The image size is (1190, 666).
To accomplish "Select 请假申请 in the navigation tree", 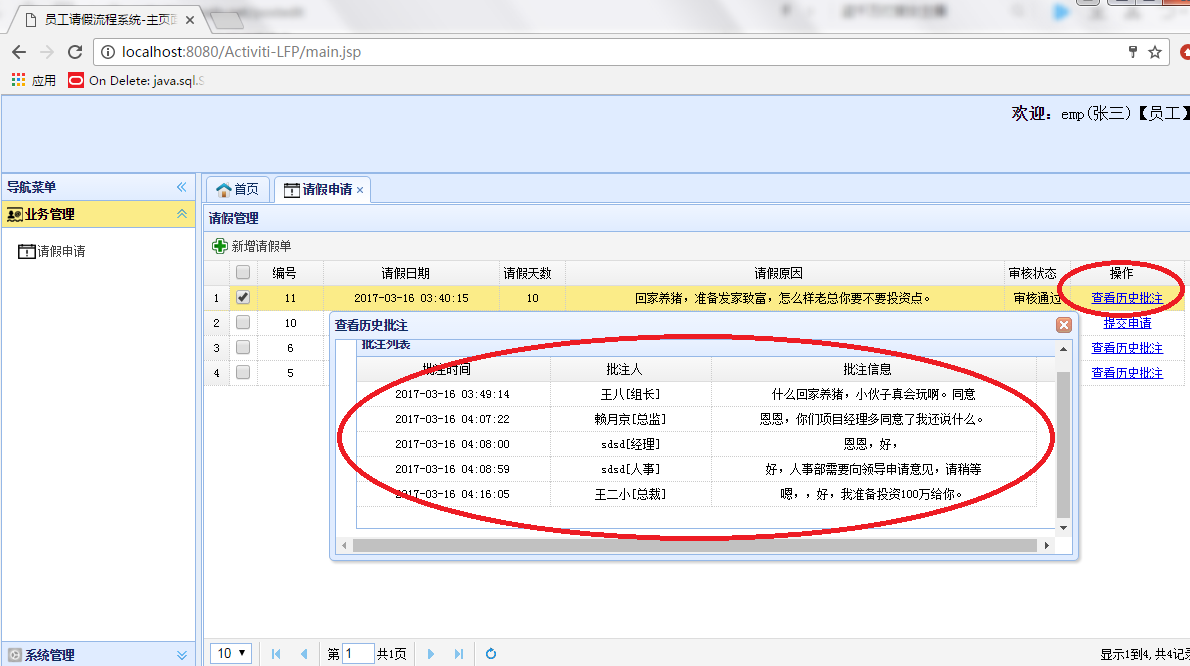I will click(x=52, y=251).
